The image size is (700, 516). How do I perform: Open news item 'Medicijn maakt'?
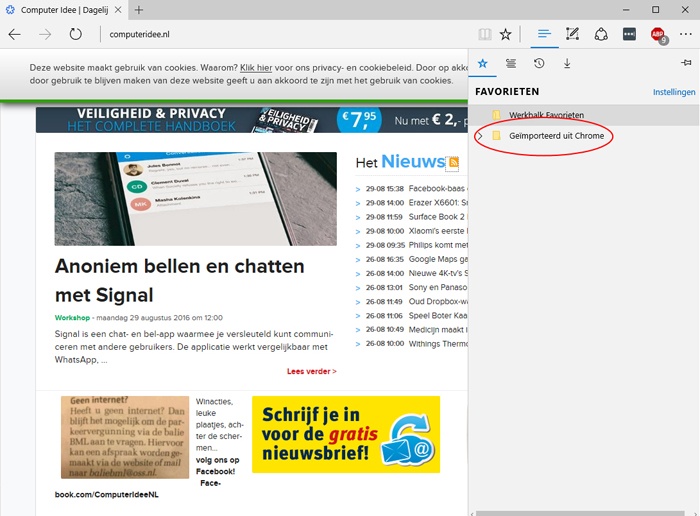(x=438, y=330)
